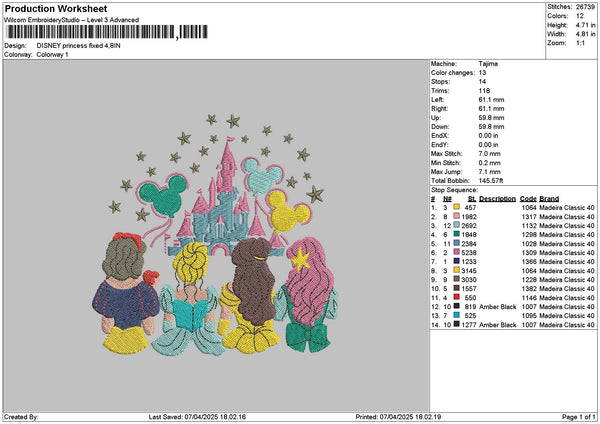Click the Max Jump value '7.1 mm'
The image size is (600, 424).
tap(489, 172)
